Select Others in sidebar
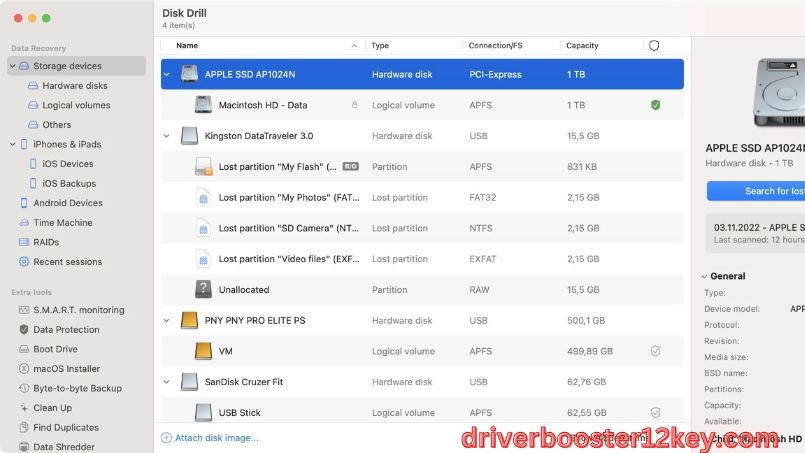Screen dimensions: 805x453 [56, 125]
